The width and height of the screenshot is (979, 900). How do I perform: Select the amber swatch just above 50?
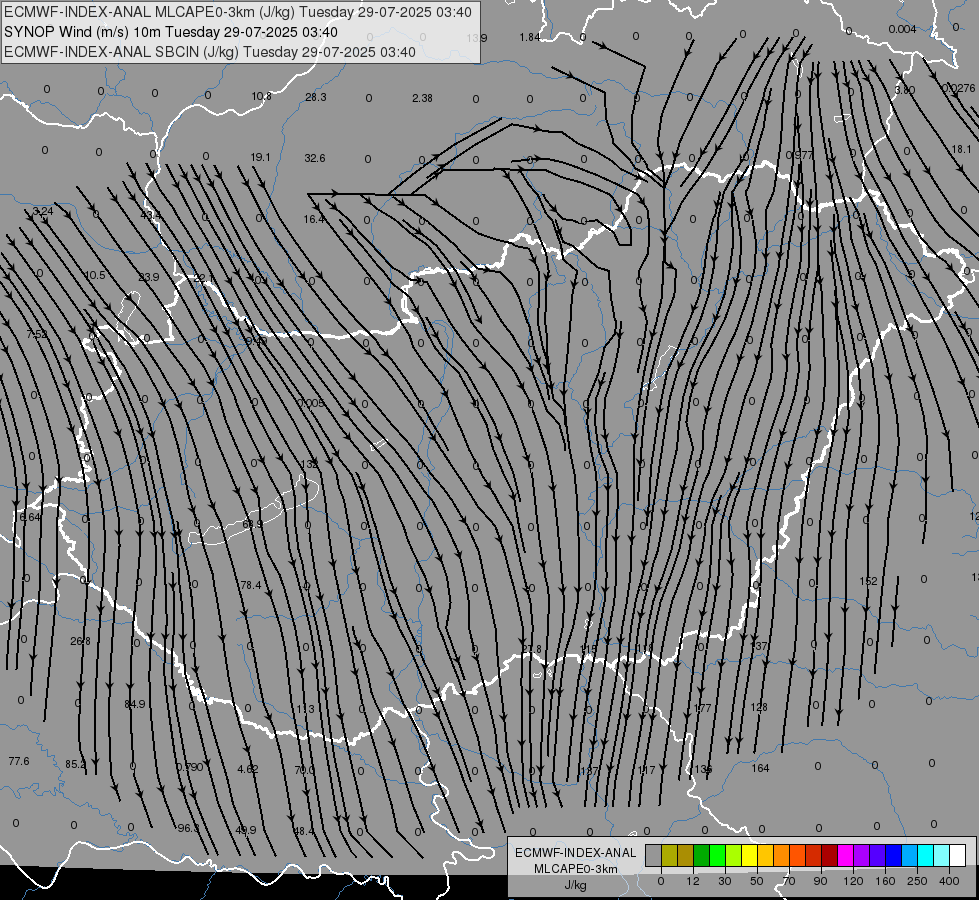[x=765, y=855]
